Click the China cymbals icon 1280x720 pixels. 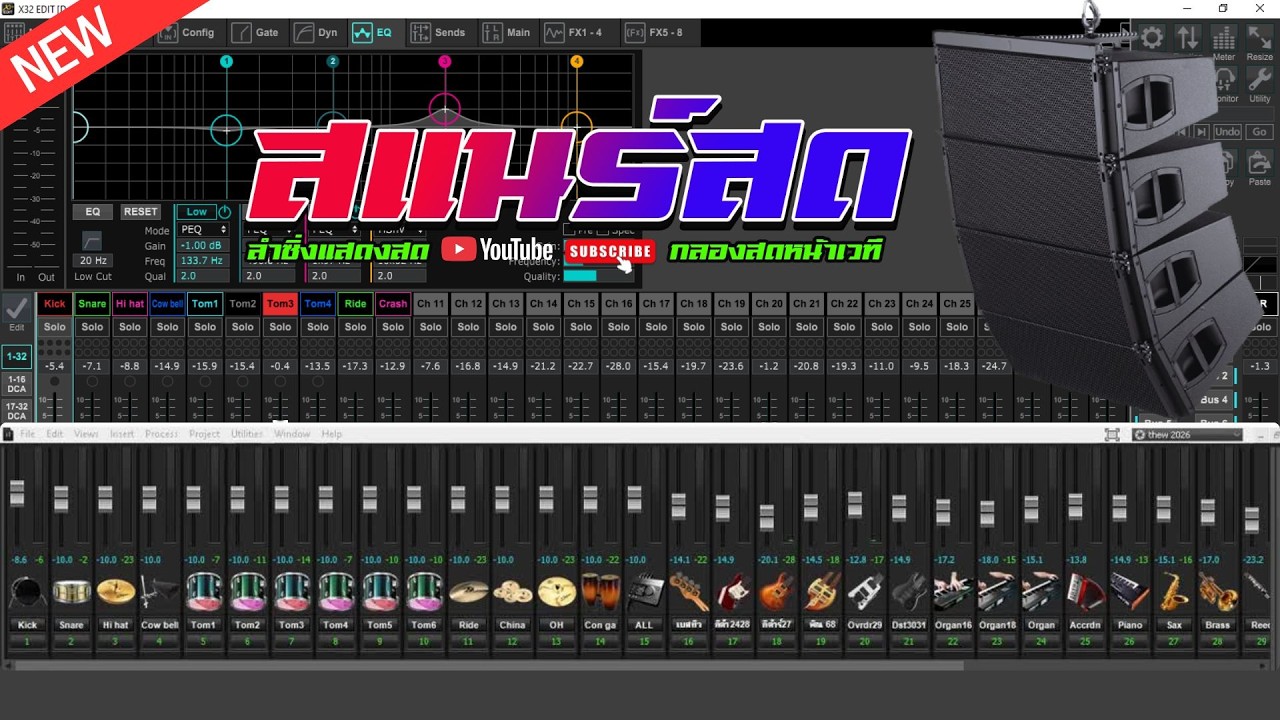[512, 592]
